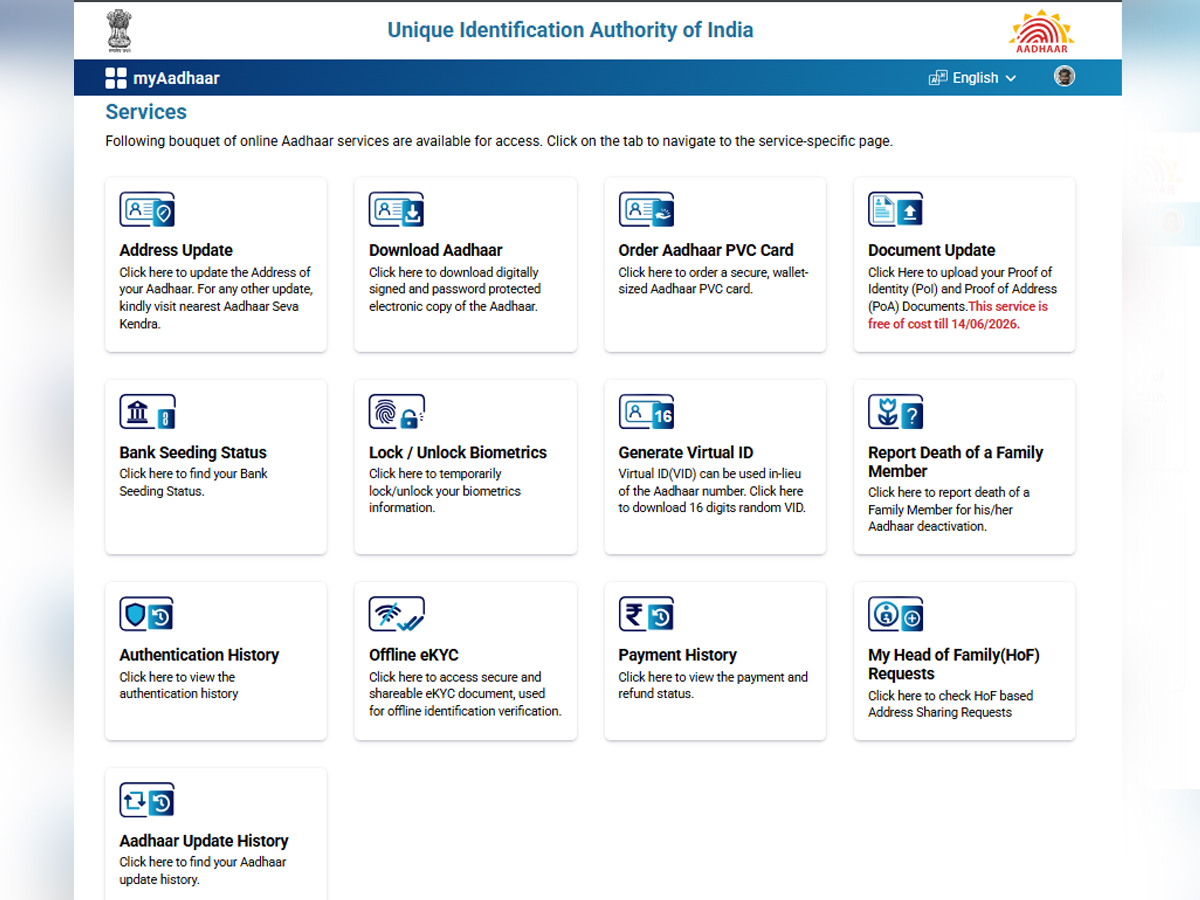Screen dimensions: 1200x900
Task: Click the Address Update card icon
Action: point(147,210)
